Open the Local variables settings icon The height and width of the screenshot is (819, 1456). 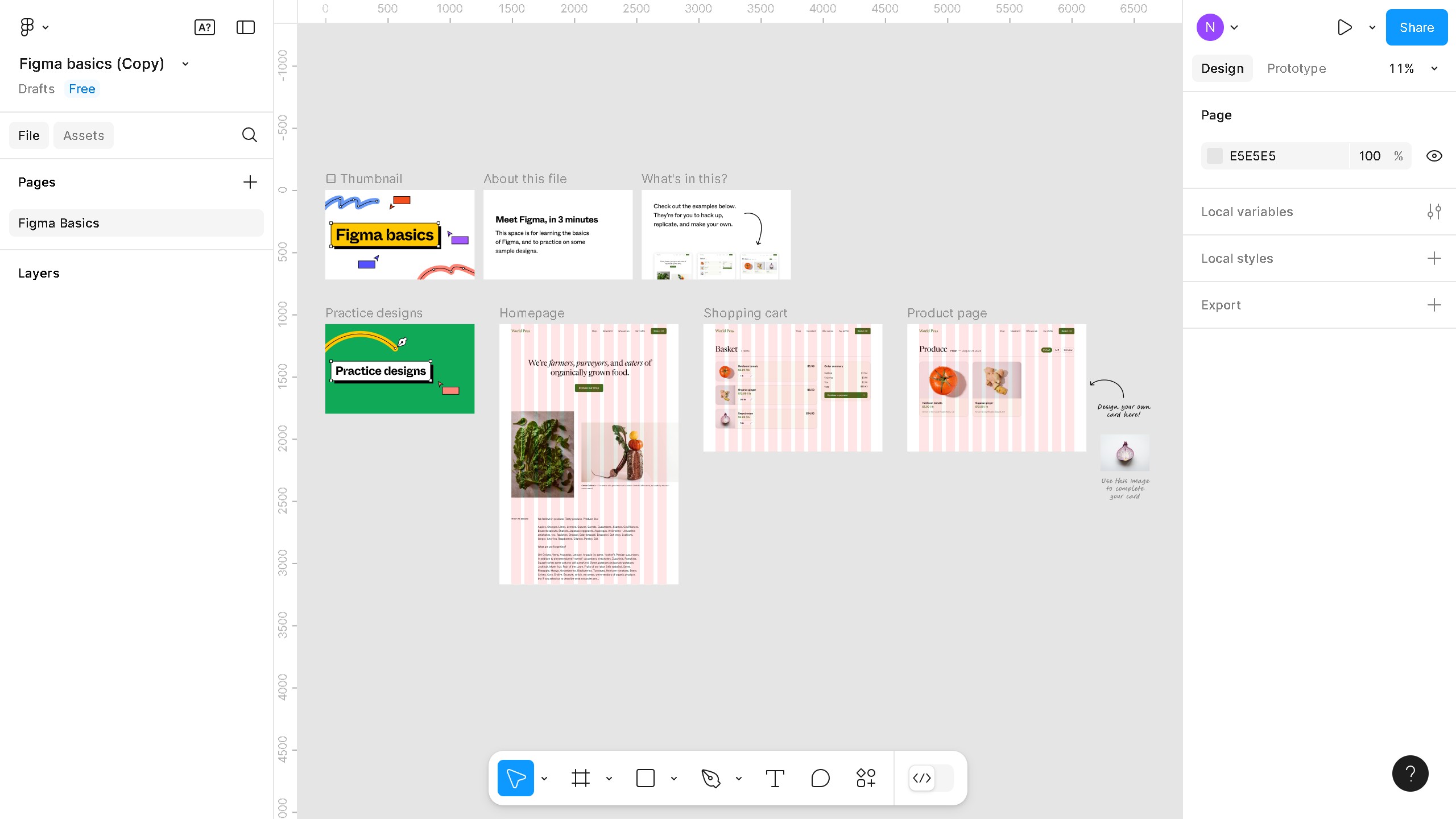click(1434, 212)
